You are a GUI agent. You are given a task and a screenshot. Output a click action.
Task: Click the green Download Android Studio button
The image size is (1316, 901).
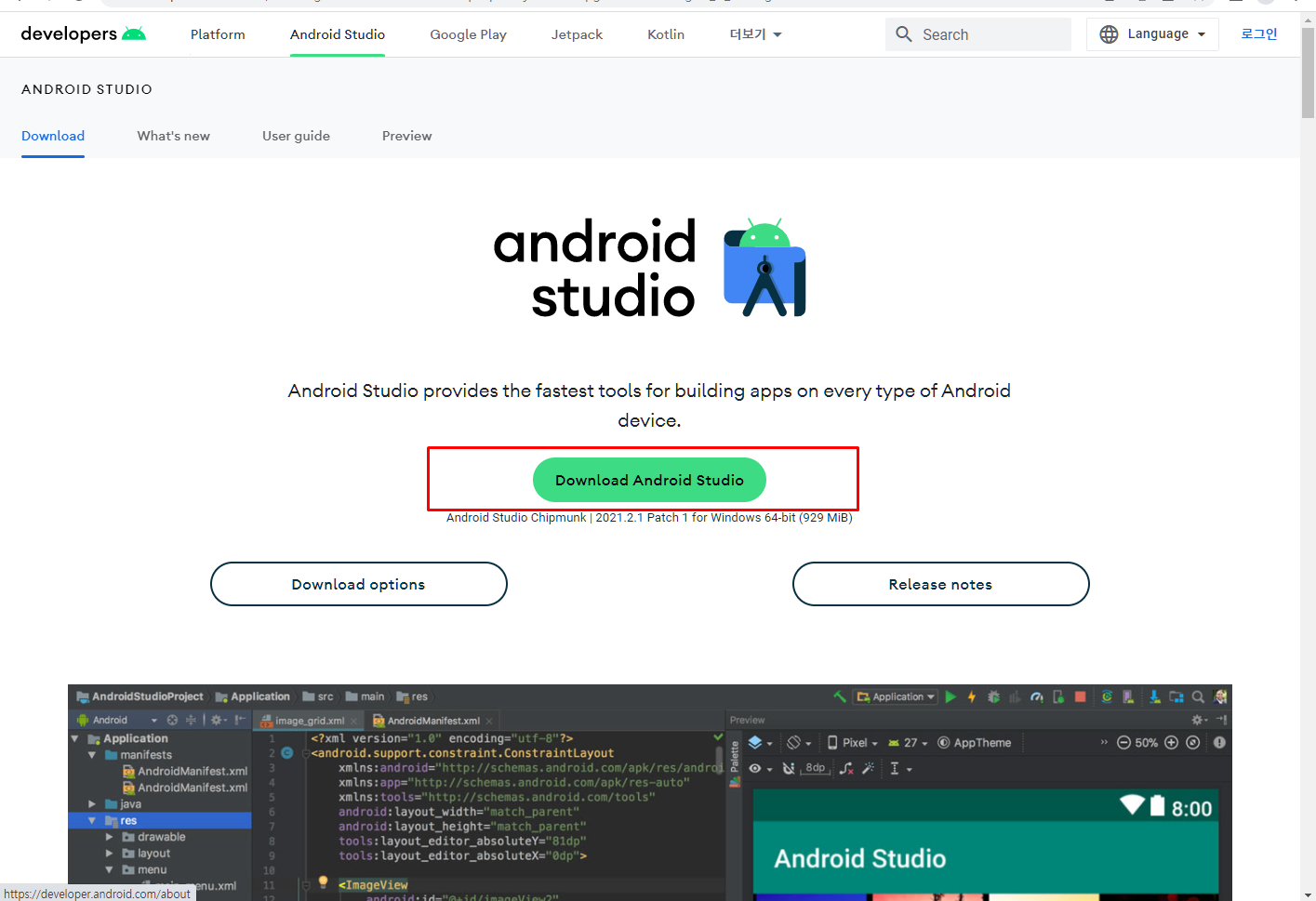(649, 480)
